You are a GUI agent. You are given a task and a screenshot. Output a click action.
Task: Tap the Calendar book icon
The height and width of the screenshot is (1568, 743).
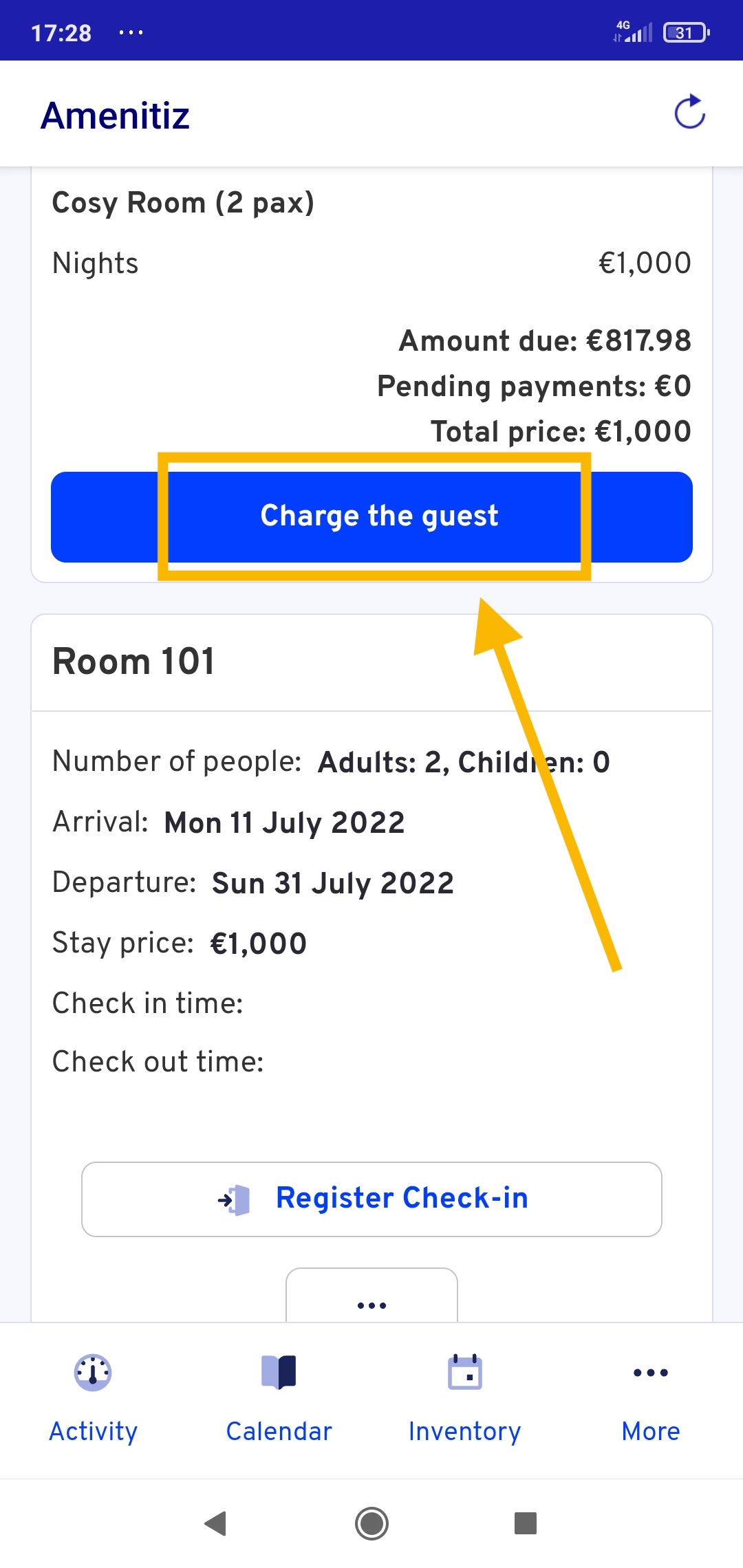click(279, 1373)
